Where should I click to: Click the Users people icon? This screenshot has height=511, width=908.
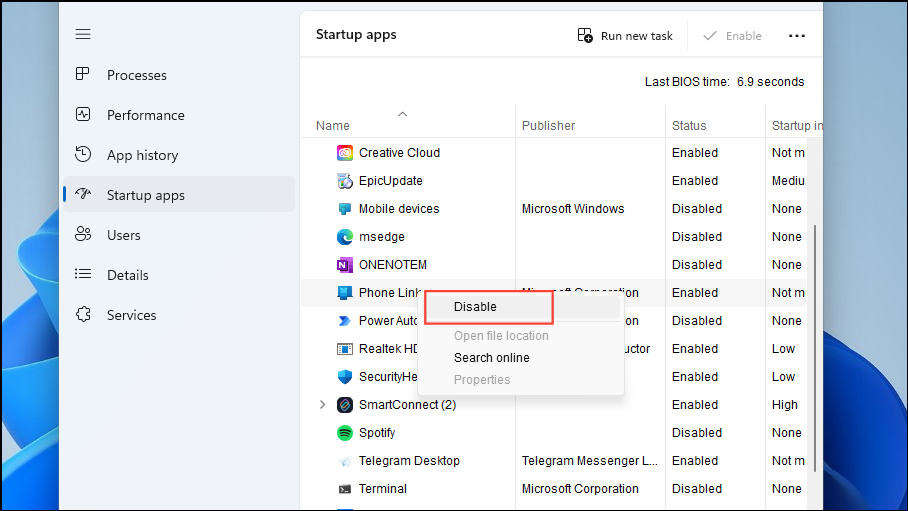[83, 234]
